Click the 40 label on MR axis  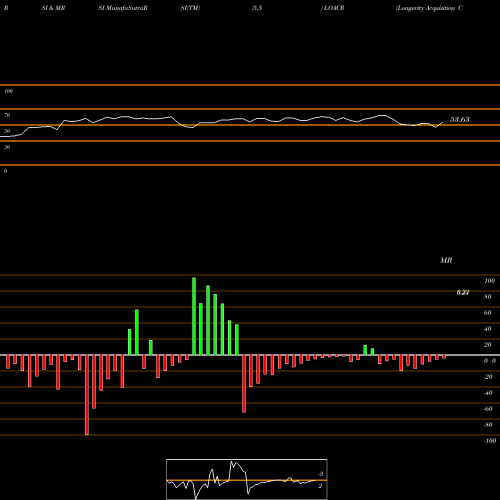pos(488,329)
